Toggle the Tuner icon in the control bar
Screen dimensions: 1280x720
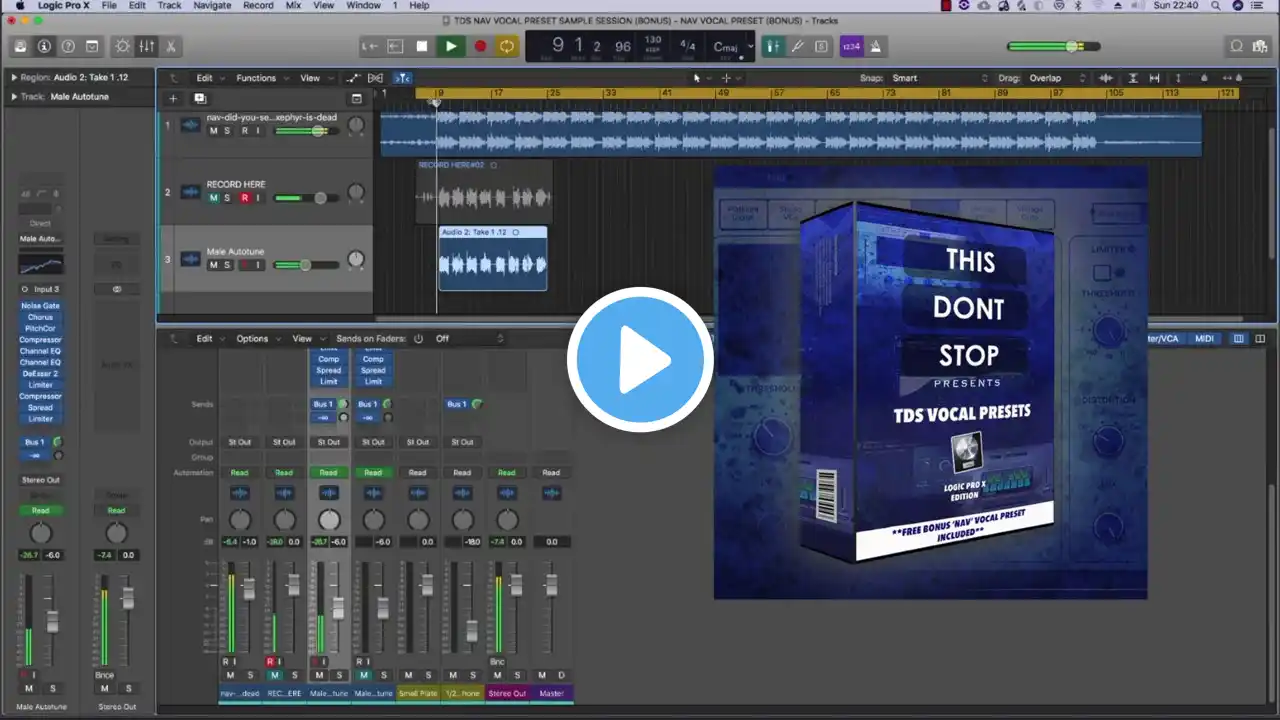pos(798,46)
